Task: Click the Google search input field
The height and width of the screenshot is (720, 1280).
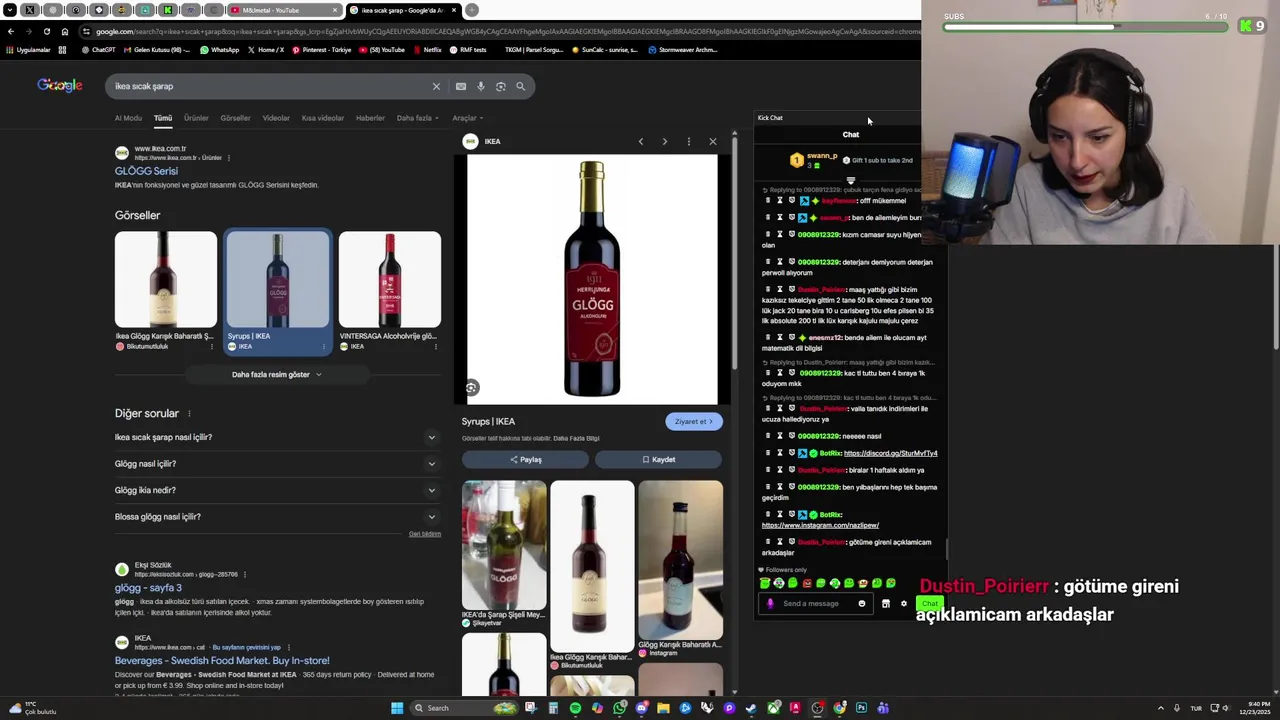Action: 270,86
